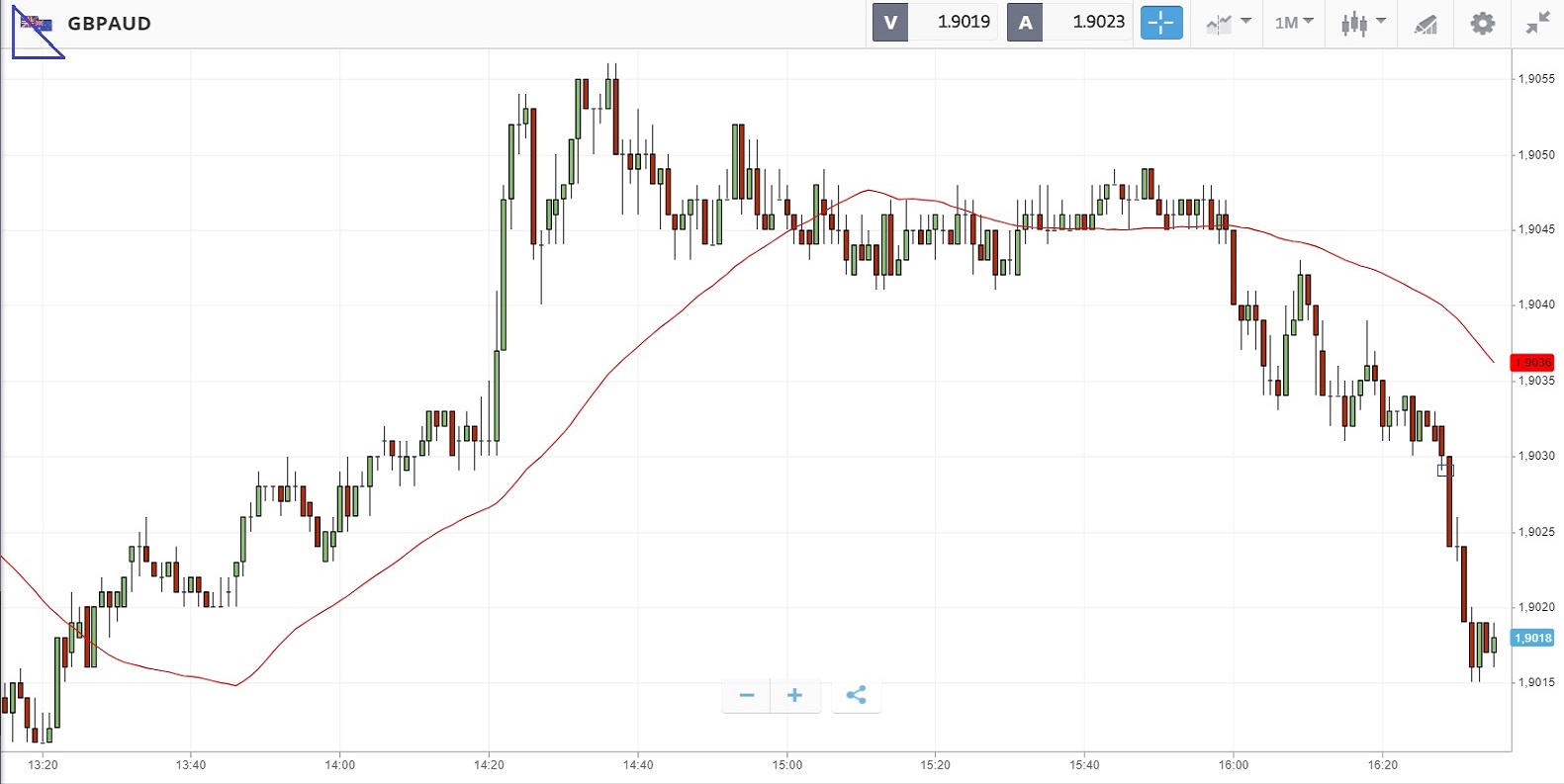Open chart settings gear
The height and width of the screenshot is (784, 1564).
[1482, 23]
